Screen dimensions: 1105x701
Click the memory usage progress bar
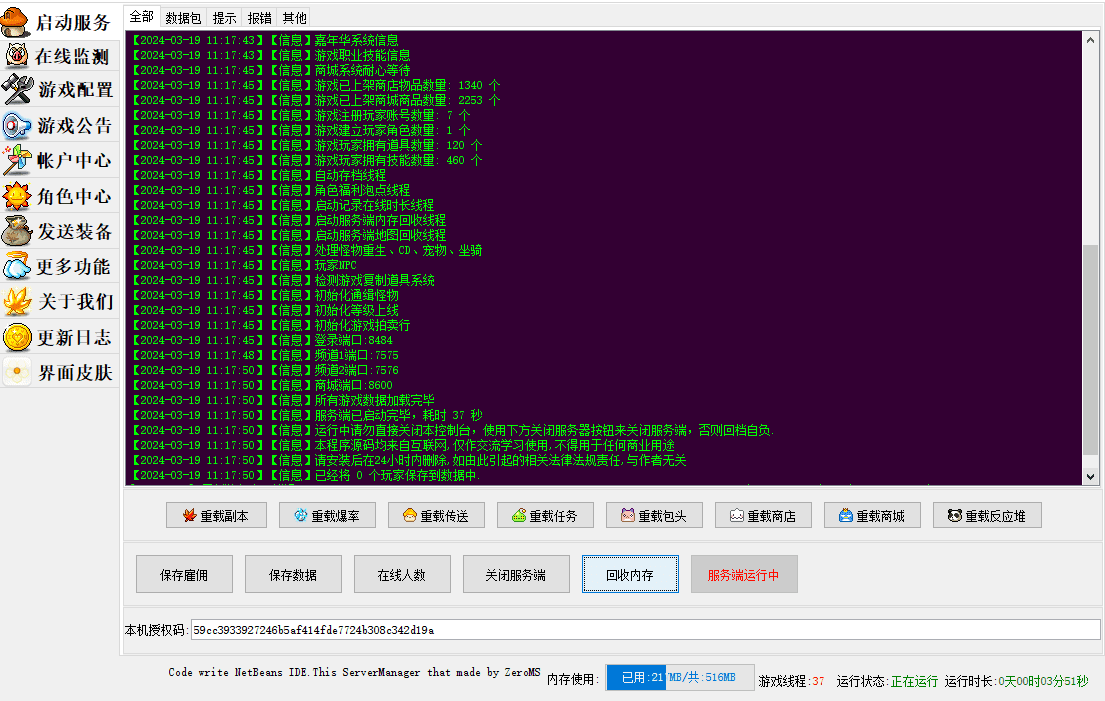[679, 678]
